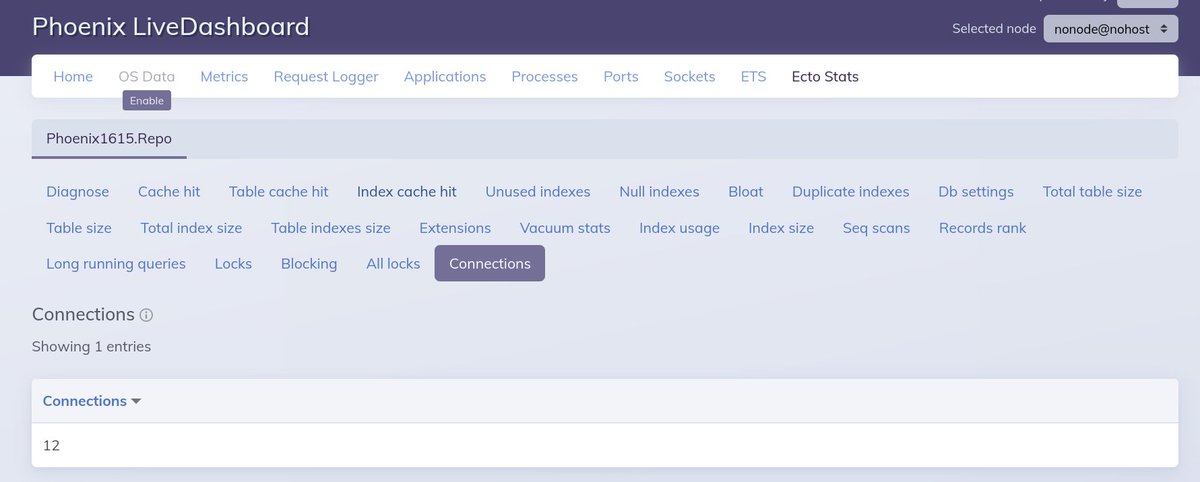
Task: Show the All locks report
Action: point(393,263)
